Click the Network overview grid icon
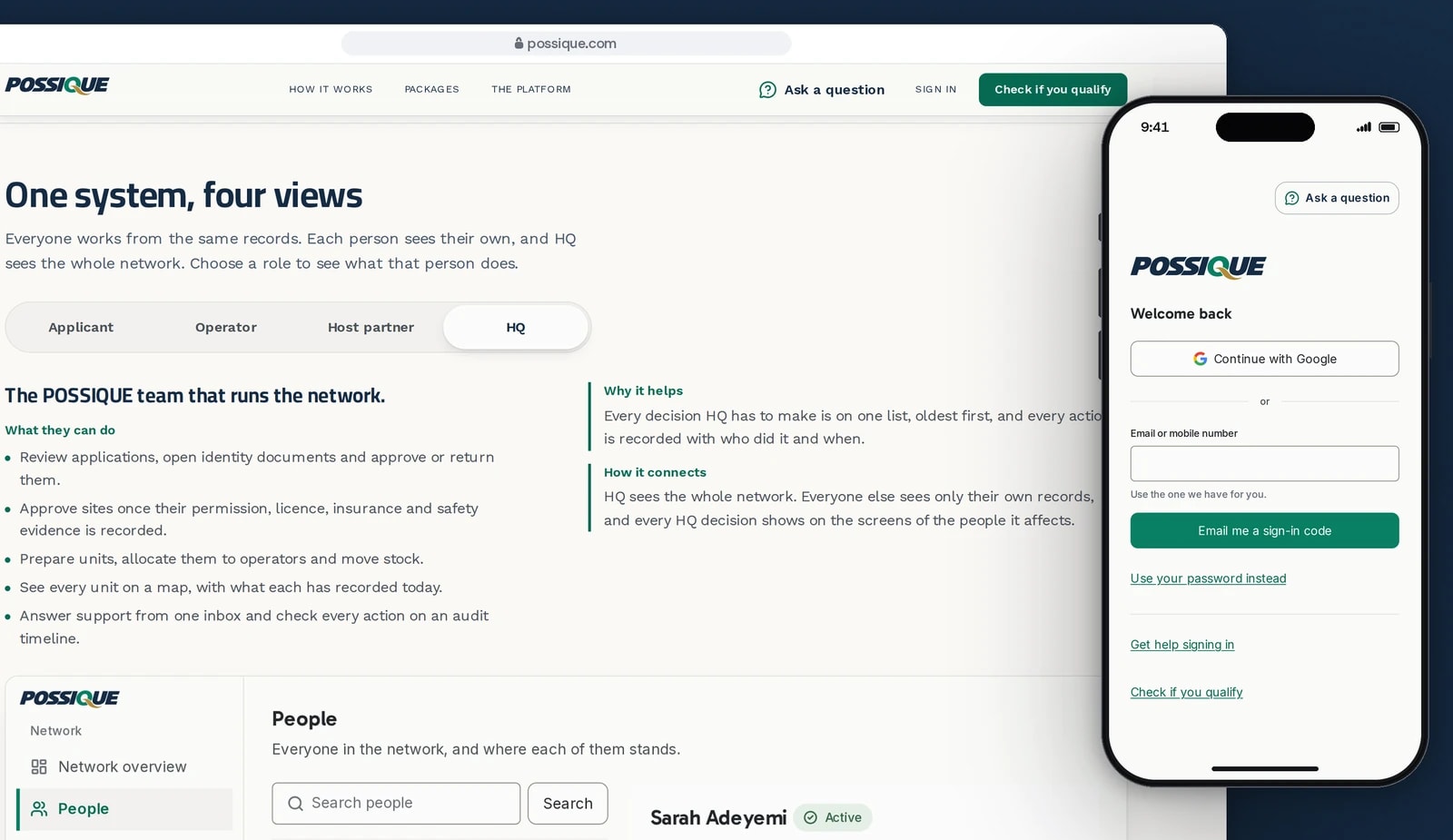The height and width of the screenshot is (840, 1453). point(39,766)
